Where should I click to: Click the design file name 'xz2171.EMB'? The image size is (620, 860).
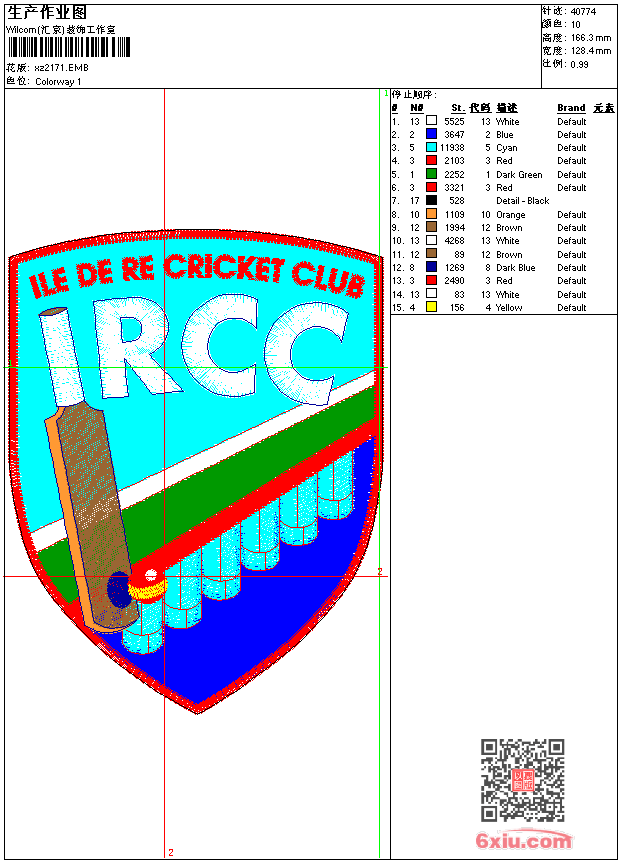click(61, 68)
